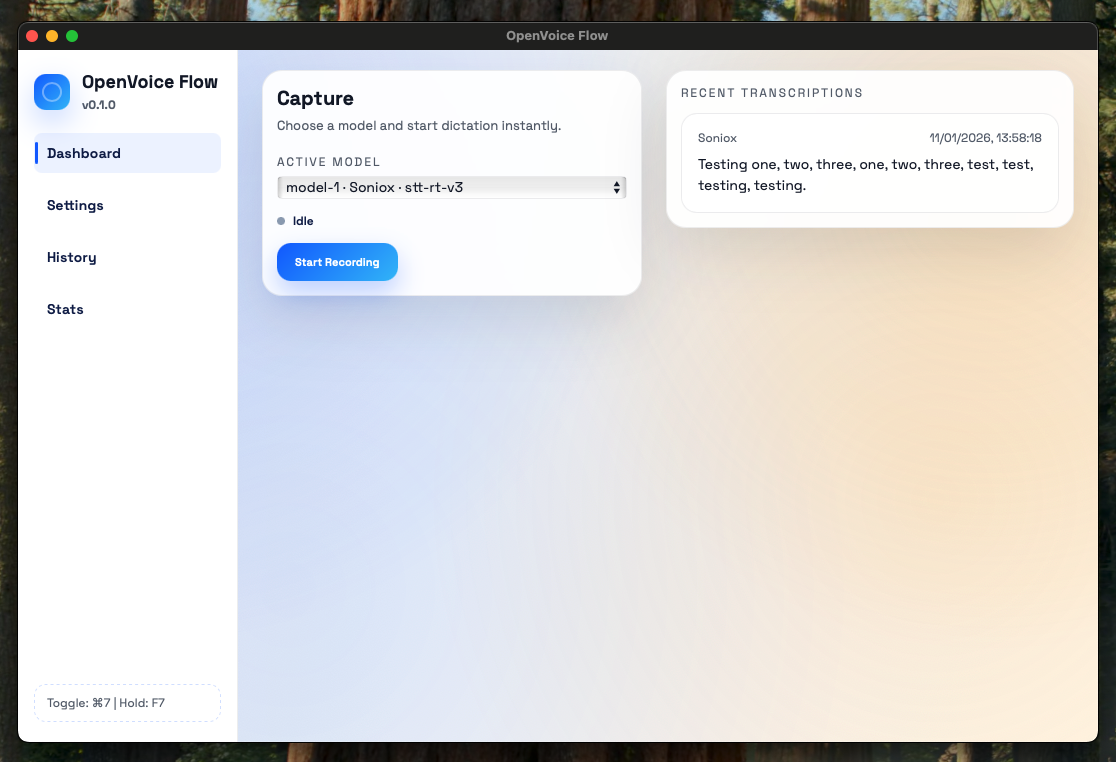
Task: Open the Dashboard section
Action: [127, 153]
